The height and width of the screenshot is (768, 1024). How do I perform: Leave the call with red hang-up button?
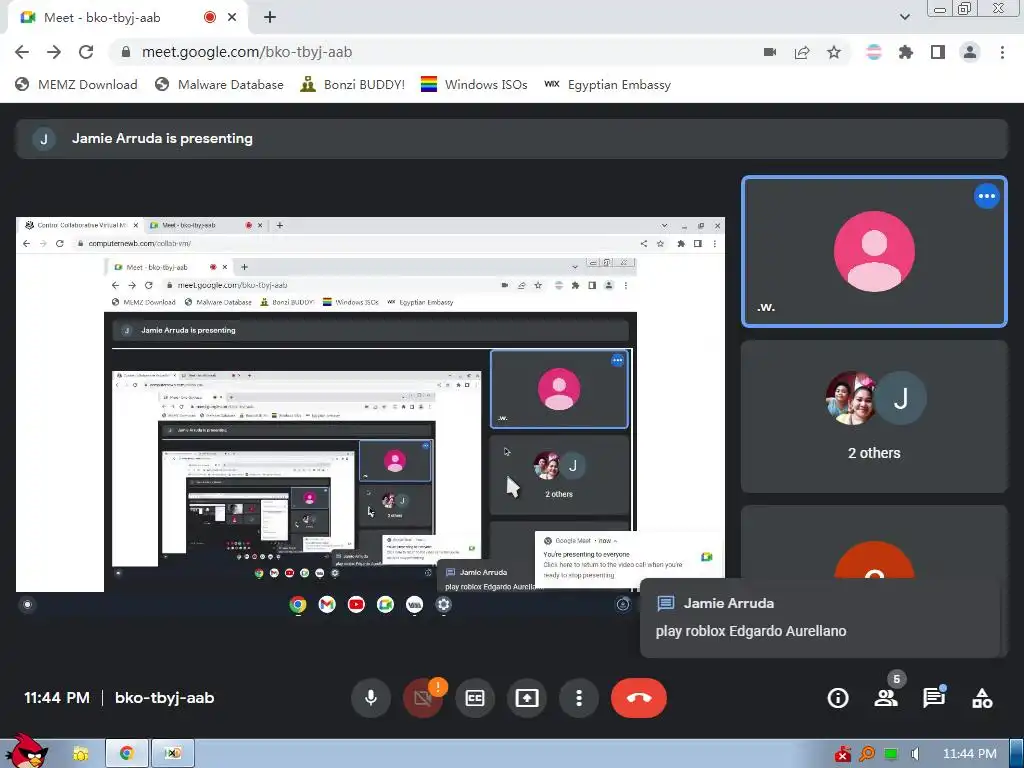pyautogui.click(x=639, y=698)
